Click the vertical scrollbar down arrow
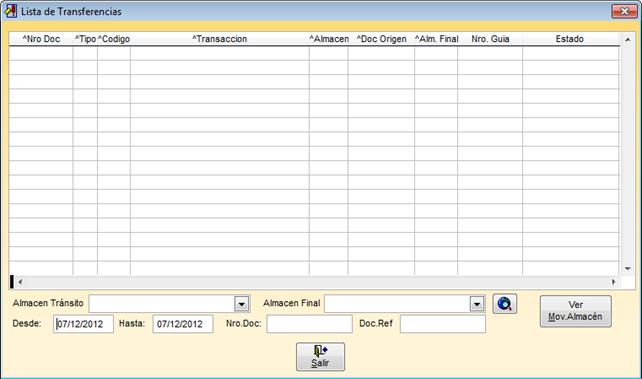This screenshot has height=379, width=642. point(628,269)
